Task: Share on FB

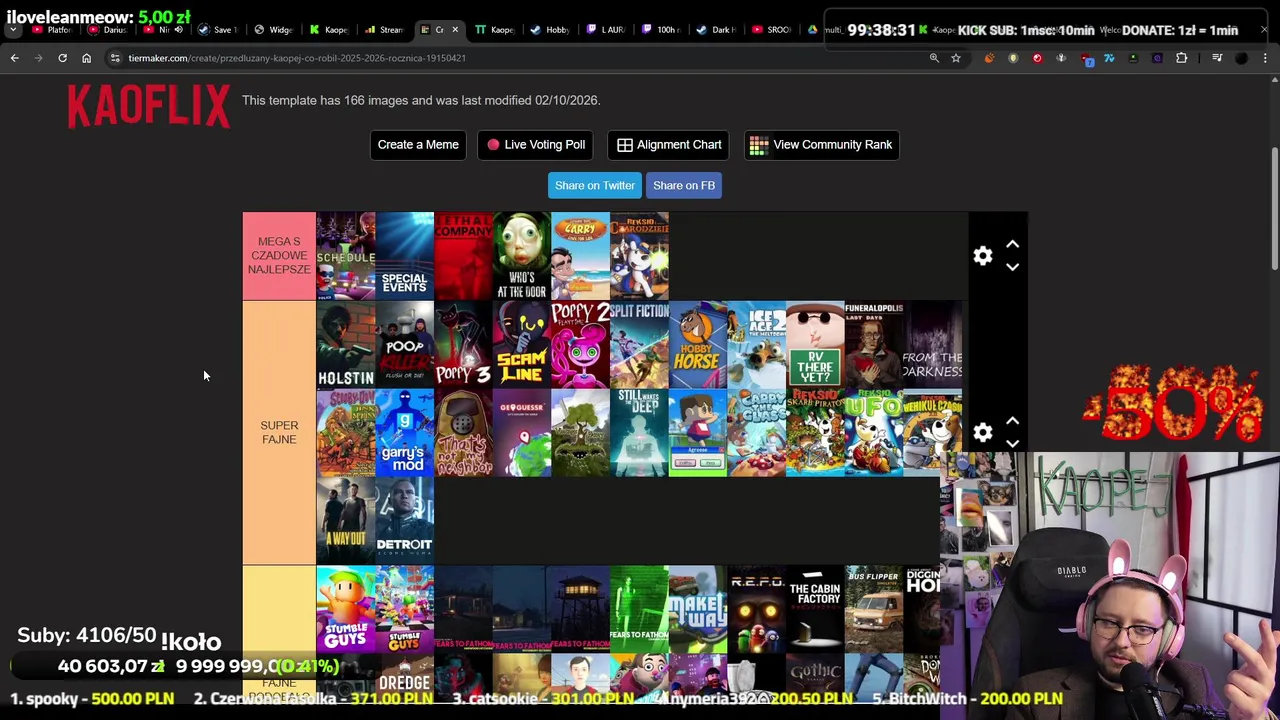Action: [x=684, y=185]
